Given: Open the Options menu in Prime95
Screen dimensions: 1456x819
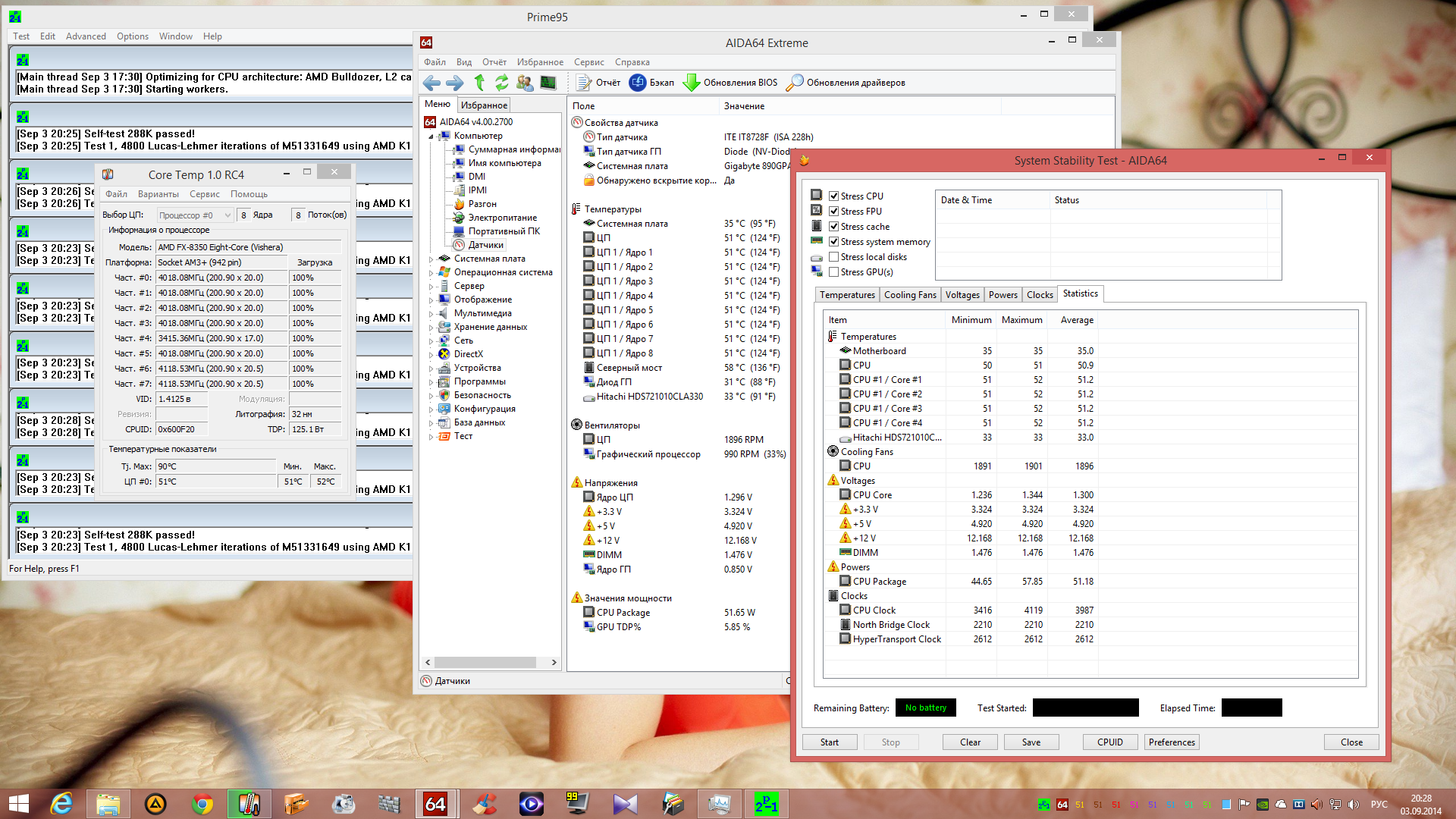Looking at the screenshot, I should point(133,36).
